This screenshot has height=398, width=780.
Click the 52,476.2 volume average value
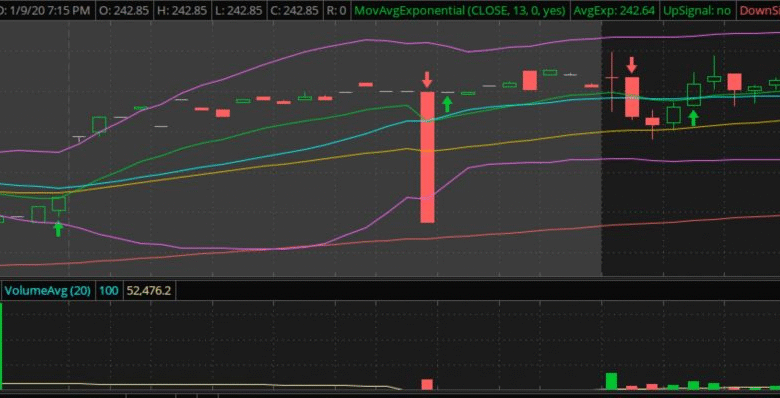click(149, 291)
